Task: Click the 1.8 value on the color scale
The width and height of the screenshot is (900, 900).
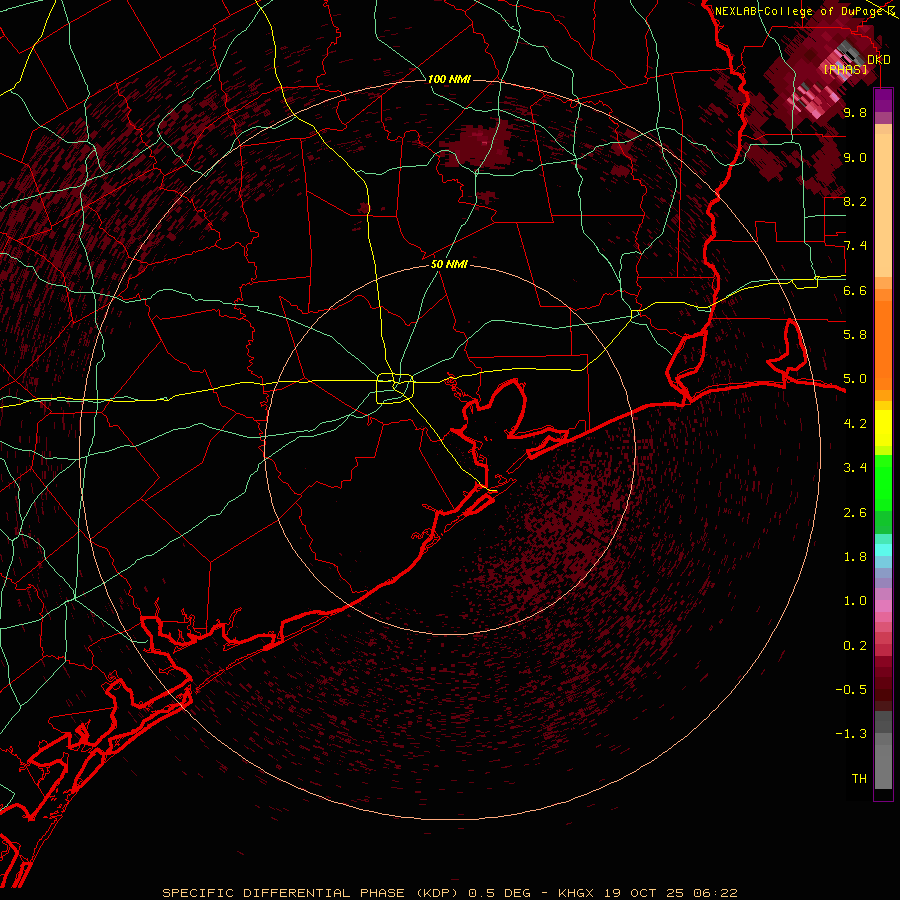Action: [855, 557]
